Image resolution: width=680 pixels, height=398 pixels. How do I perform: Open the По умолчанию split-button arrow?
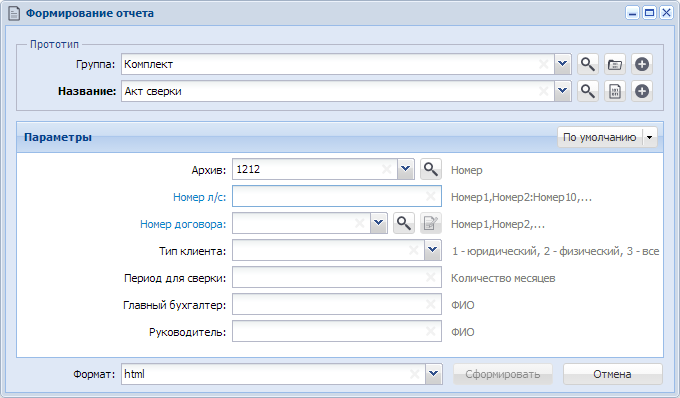[x=650, y=137]
